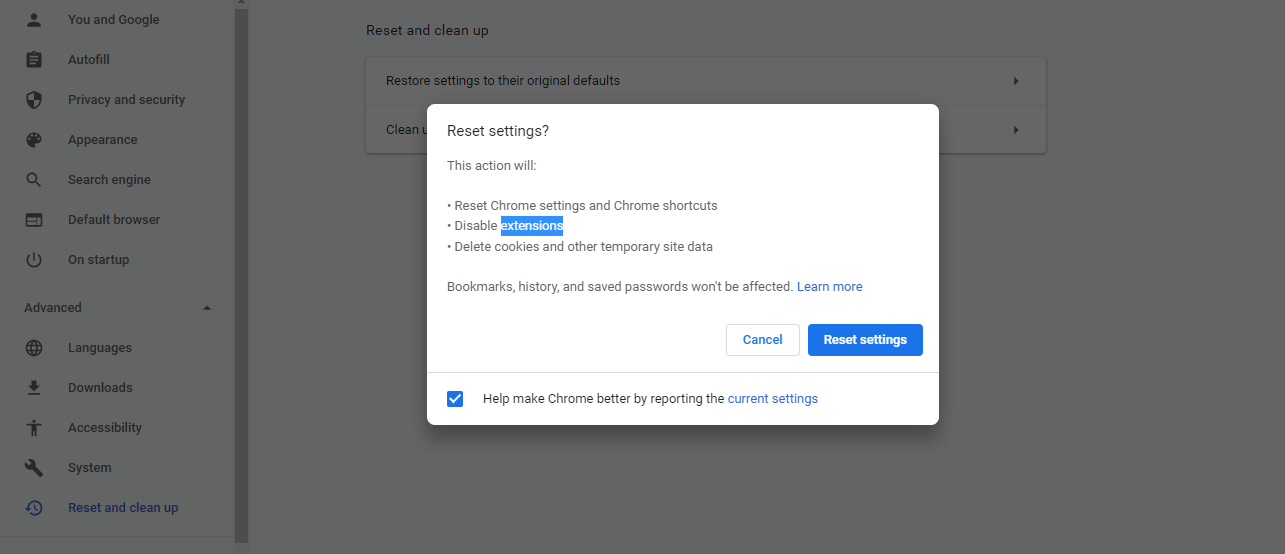The image size is (1285, 554).
Task: Click the You and Google person icon
Action: [x=34, y=20]
